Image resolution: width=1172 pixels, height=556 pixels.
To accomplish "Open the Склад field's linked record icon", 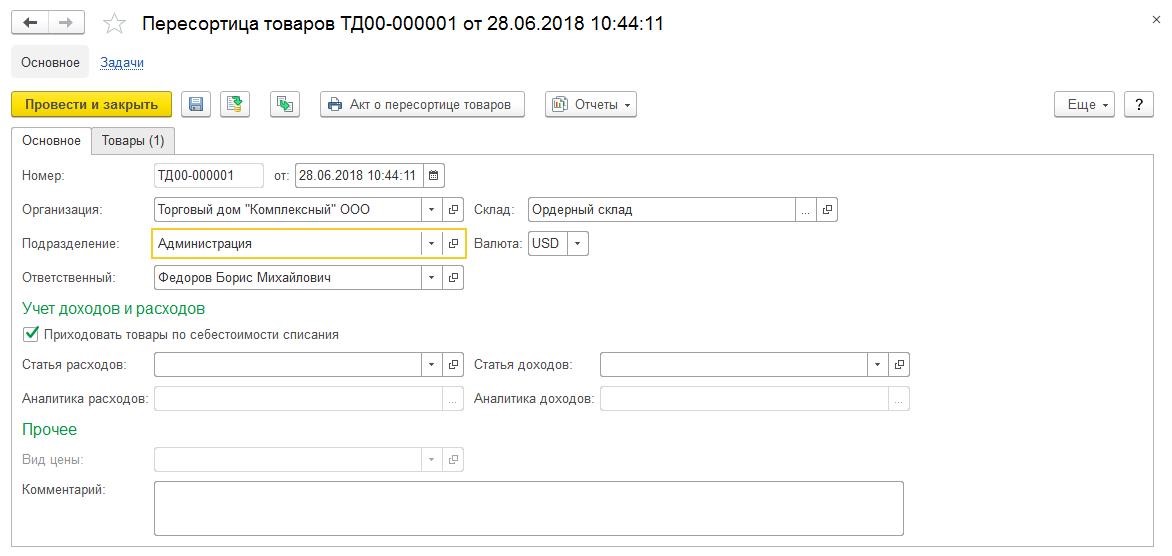I will pos(827,210).
